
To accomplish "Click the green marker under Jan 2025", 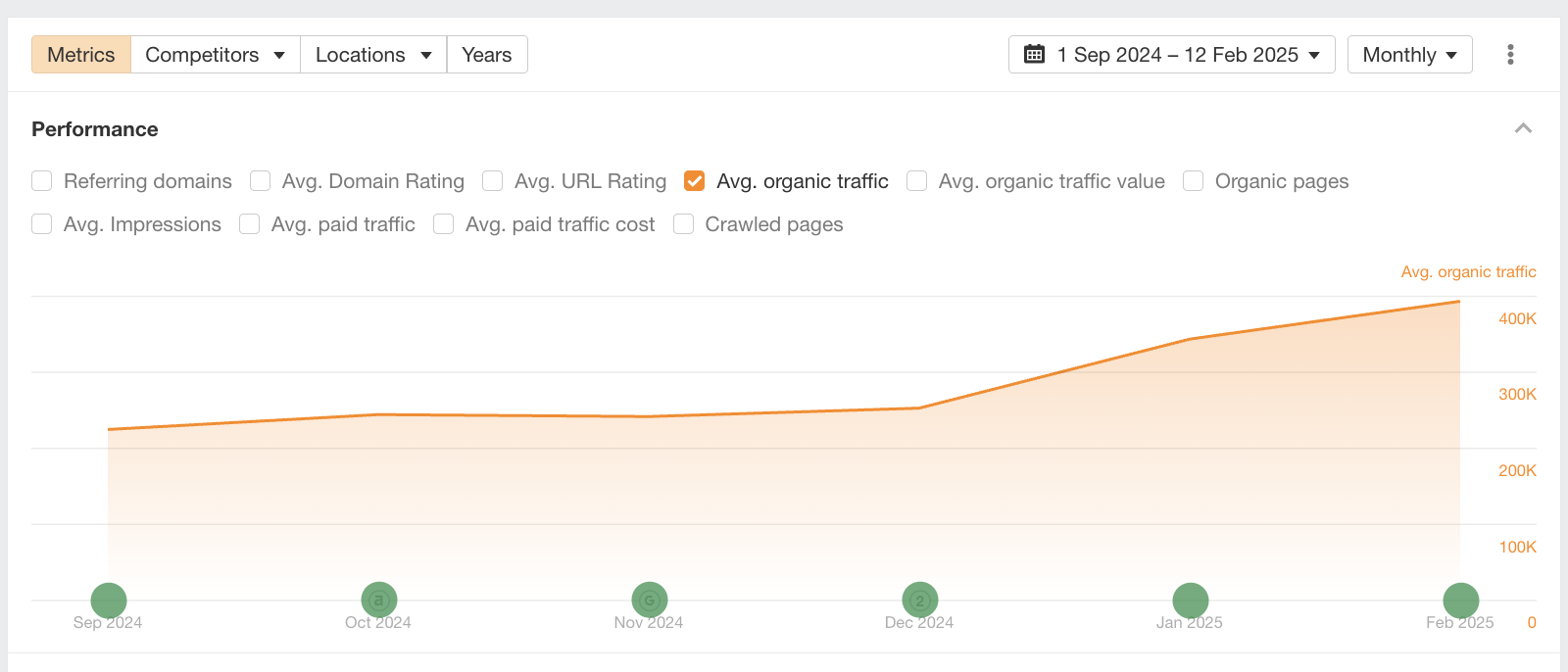I will click(x=1190, y=600).
